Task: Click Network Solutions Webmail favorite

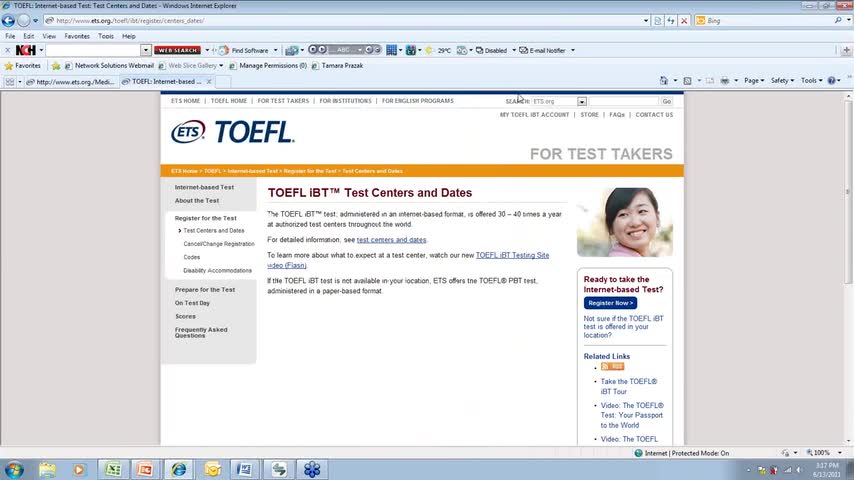Action: tap(109, 65)
